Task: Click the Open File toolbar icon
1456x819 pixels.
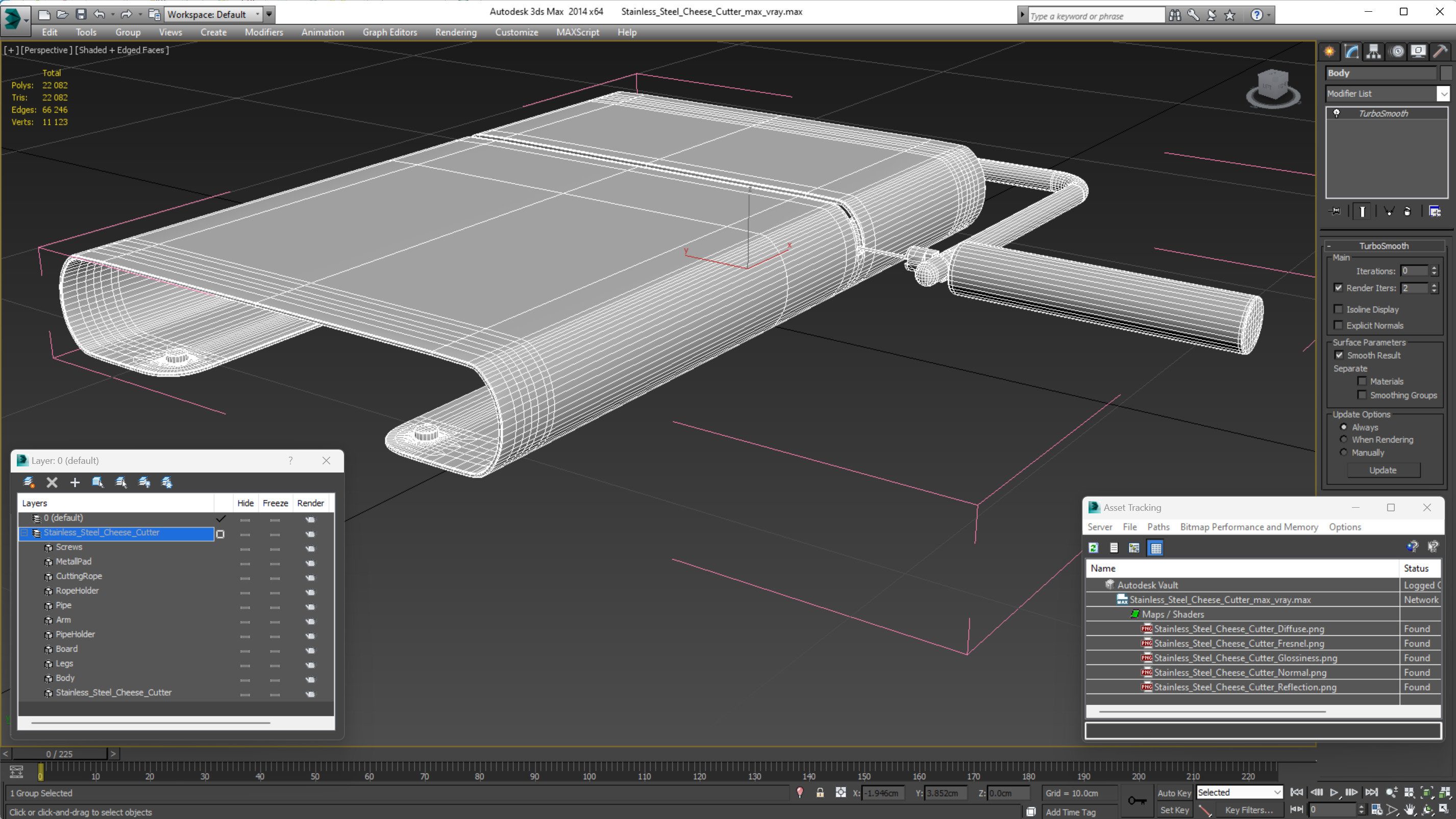Action: coord(62,14)
